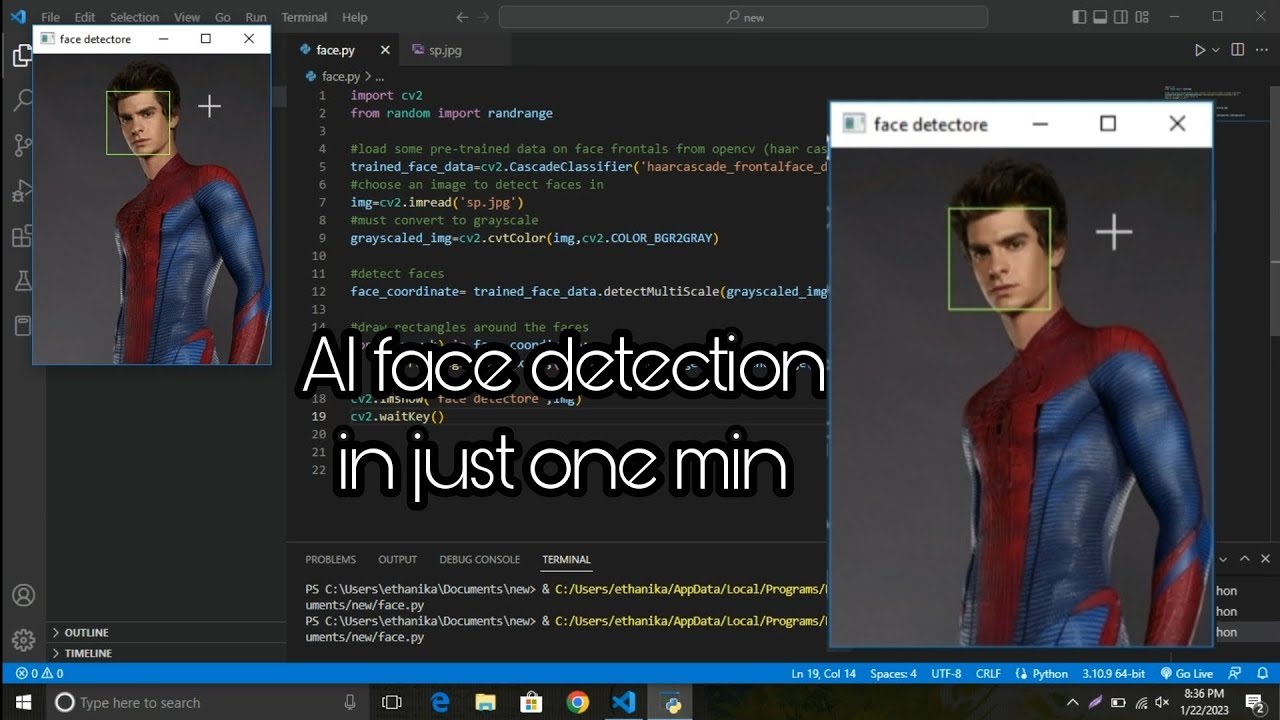1280x720 pixels.
Task: Open the Extensions view
Action: (x=22, y=237)
